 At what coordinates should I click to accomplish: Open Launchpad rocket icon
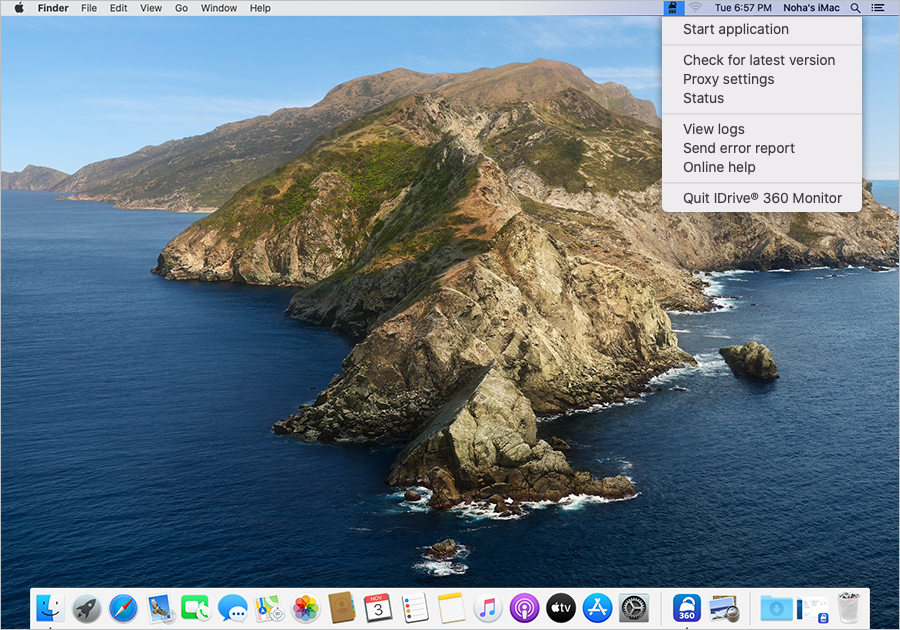(87, 607)
